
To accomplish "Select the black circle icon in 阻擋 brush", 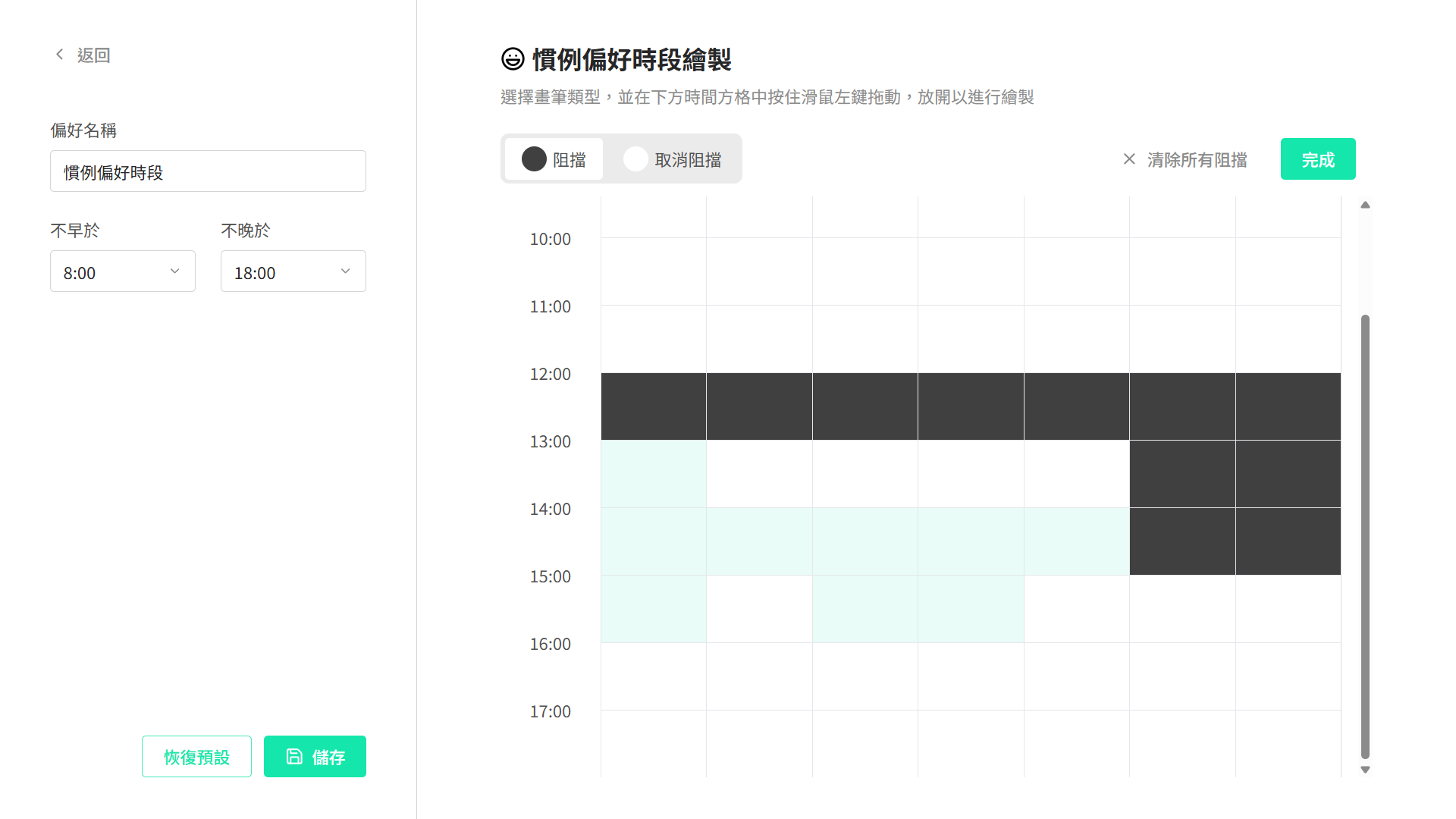I will [534, 159].
